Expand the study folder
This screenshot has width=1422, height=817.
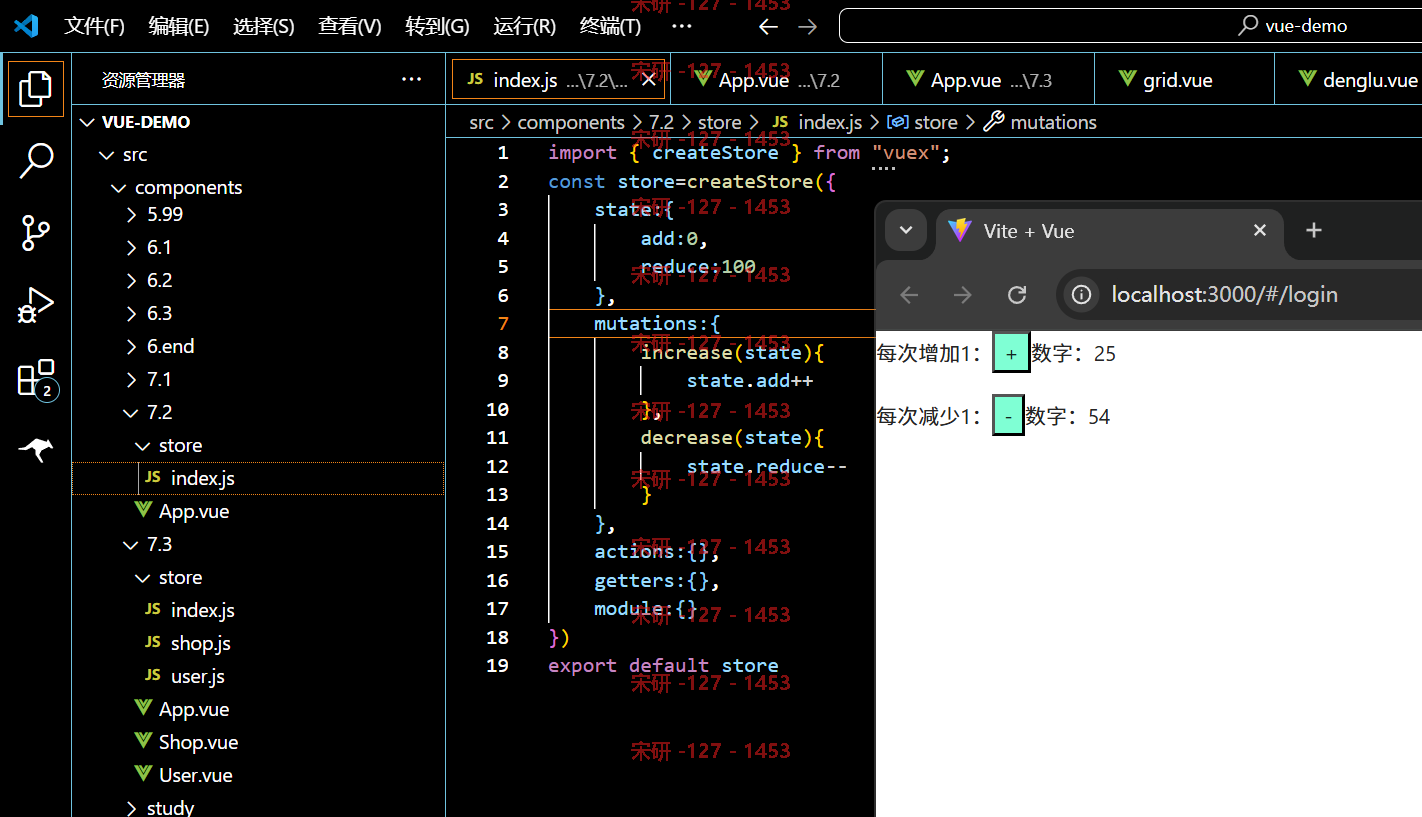pyautogui.click(x=258, y=807)
